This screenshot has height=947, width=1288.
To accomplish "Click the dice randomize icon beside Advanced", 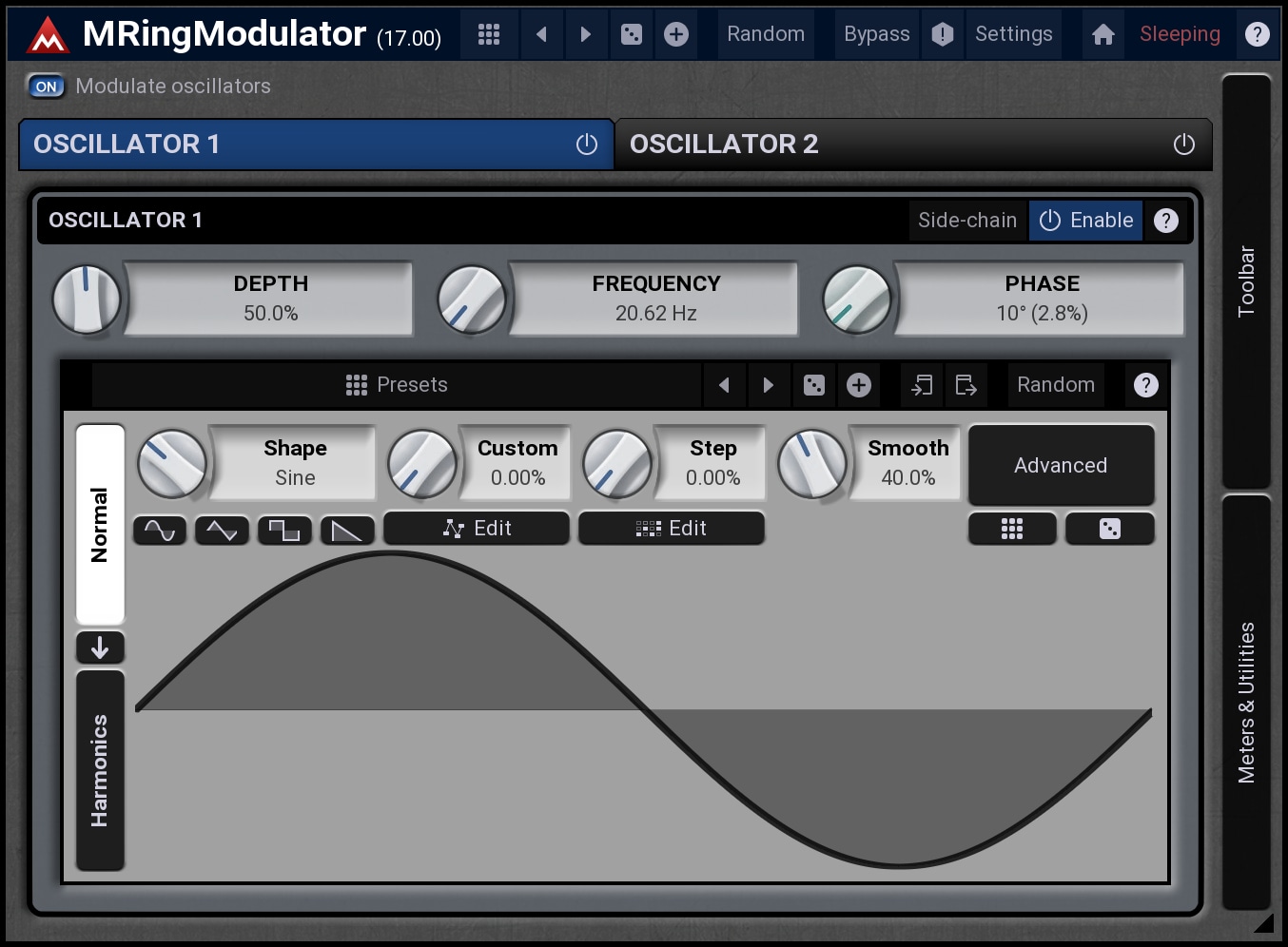I will pos(1109,529).
